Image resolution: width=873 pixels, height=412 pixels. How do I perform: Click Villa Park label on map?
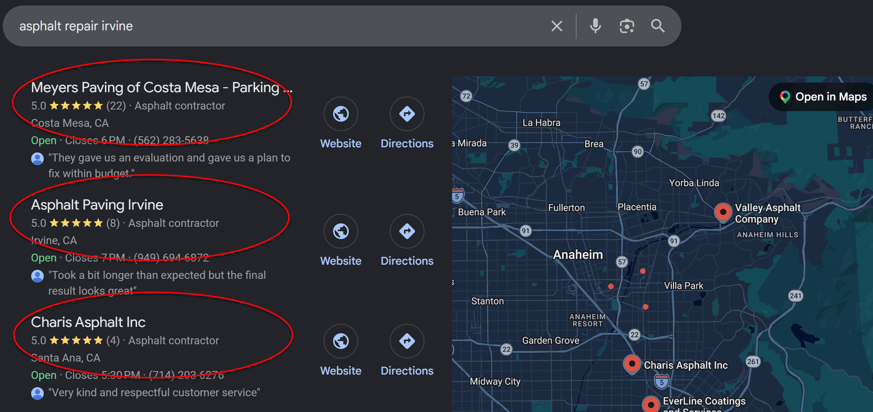tap(684, 286)
